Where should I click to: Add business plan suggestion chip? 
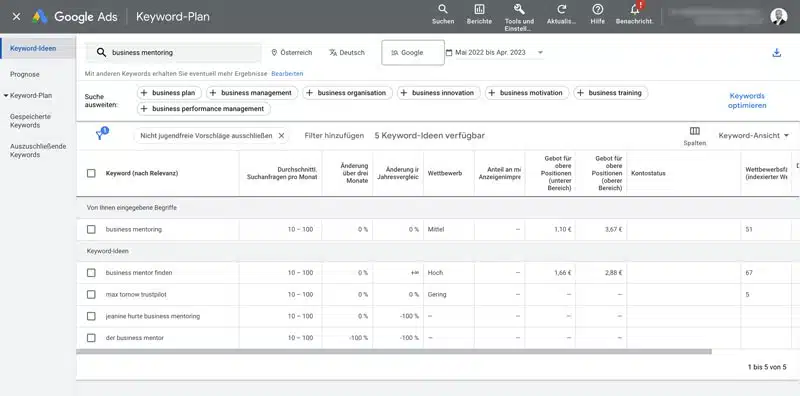(169, 93)
